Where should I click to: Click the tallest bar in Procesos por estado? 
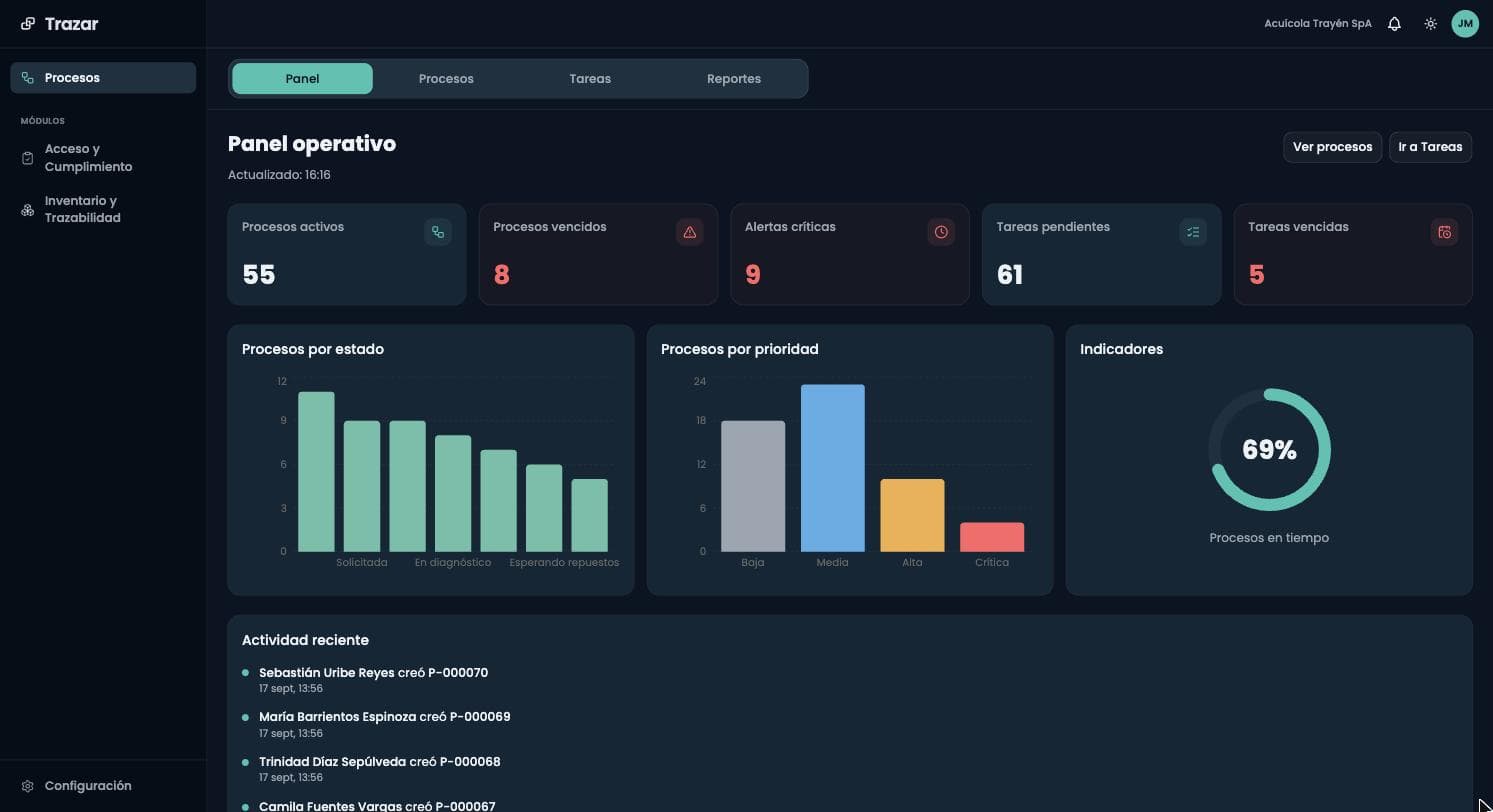pos(316,472)
